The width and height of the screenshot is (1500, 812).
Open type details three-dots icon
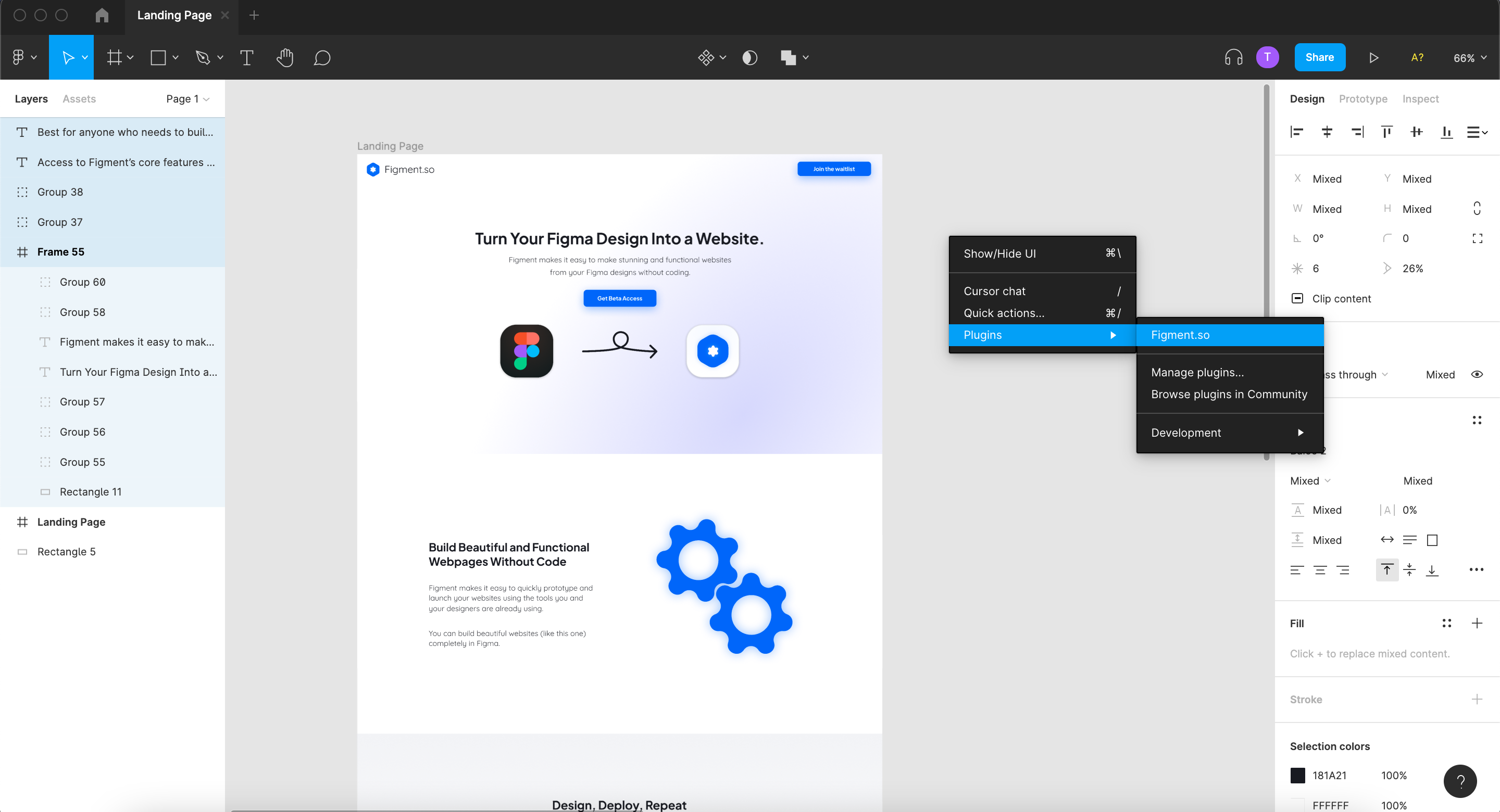[1476, 569]
